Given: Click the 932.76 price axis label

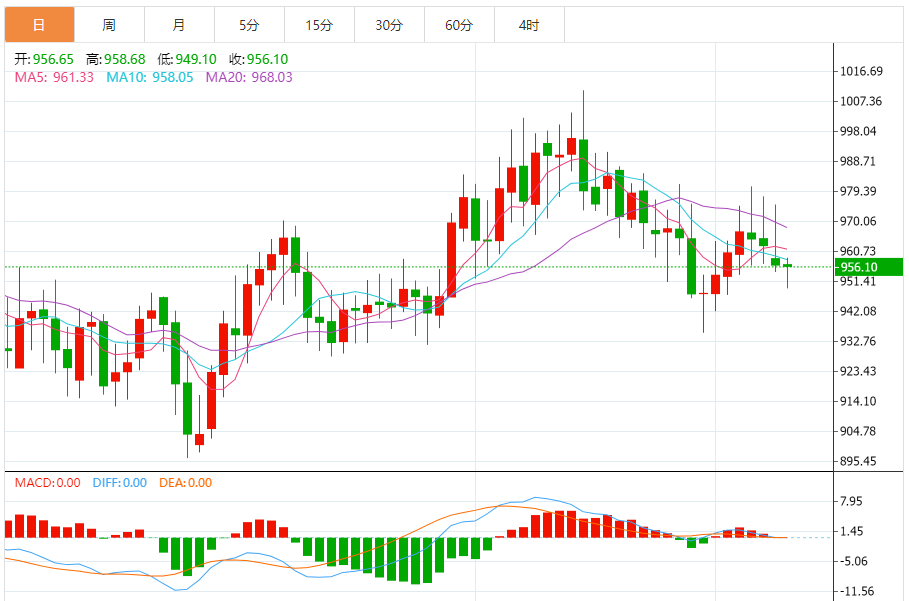Looking at the screenshot, I should pos(859,341).
